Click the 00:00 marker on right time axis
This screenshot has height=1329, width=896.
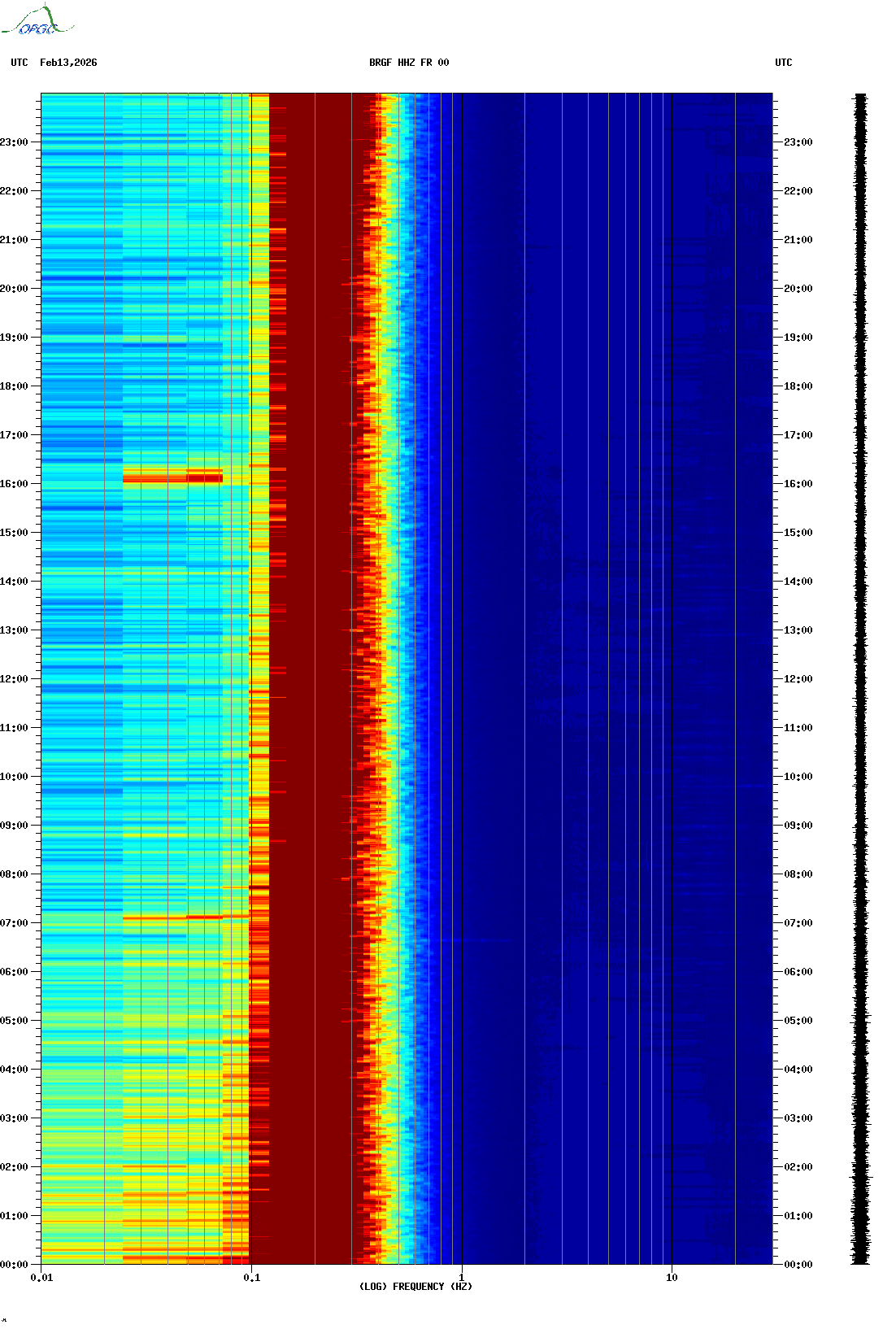[798, 1265]
